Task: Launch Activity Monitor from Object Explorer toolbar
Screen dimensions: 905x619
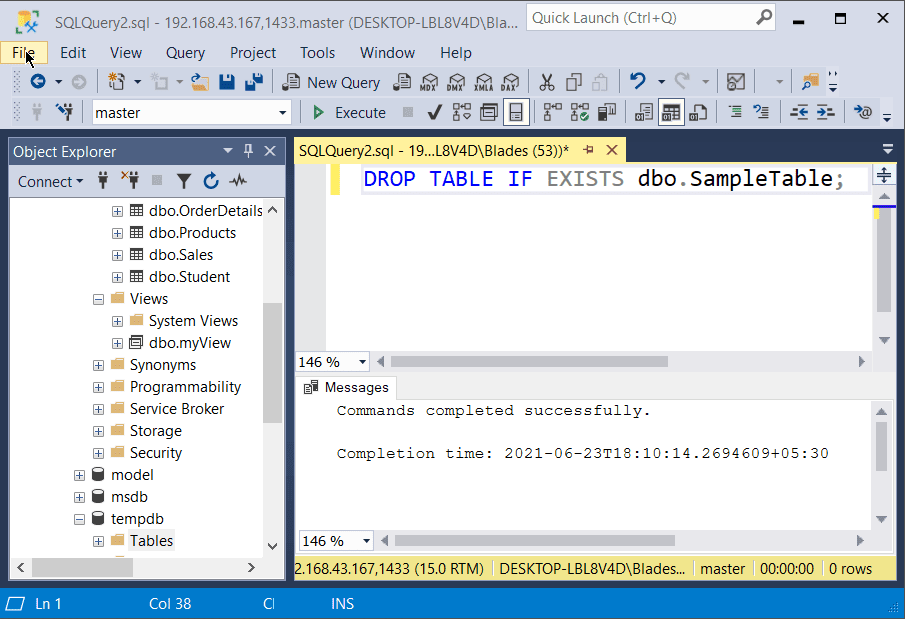Action: click(x=239, y=180)
